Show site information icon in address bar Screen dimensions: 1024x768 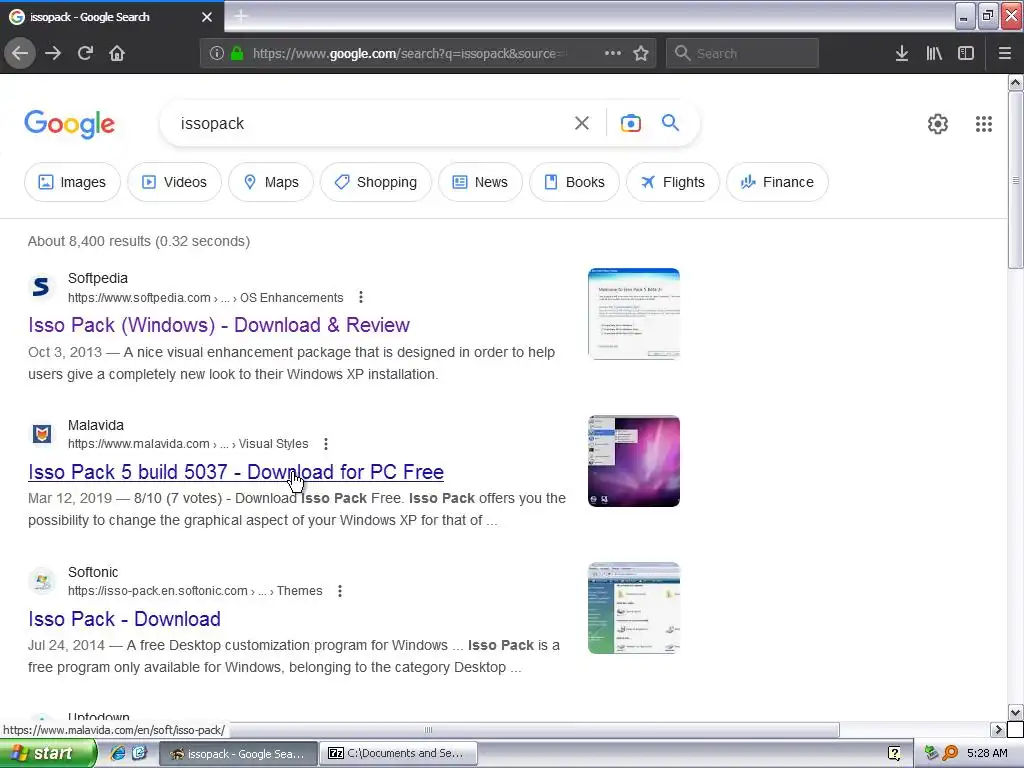(217, 54)
